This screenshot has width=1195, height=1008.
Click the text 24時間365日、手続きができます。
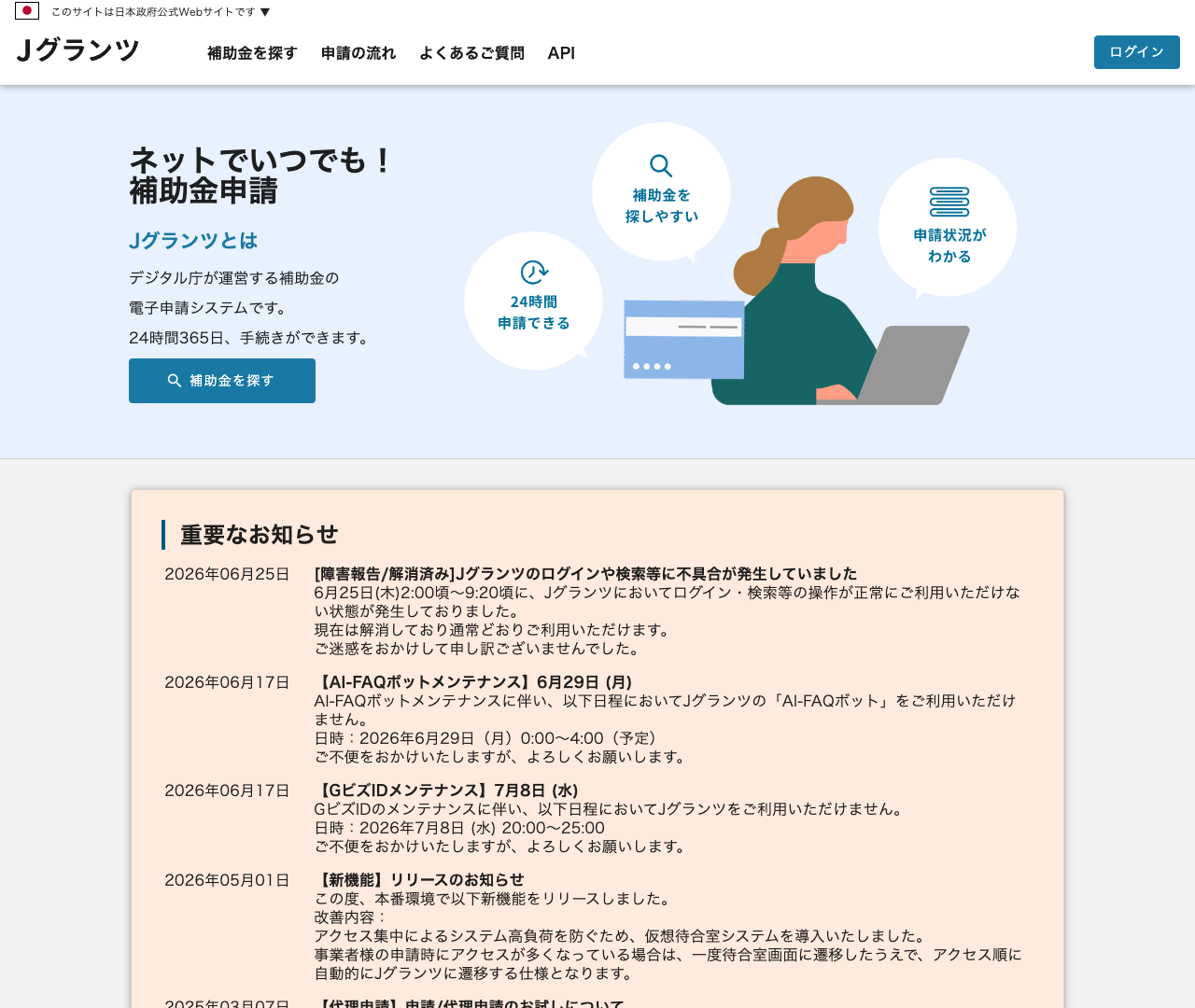[250, 338]
